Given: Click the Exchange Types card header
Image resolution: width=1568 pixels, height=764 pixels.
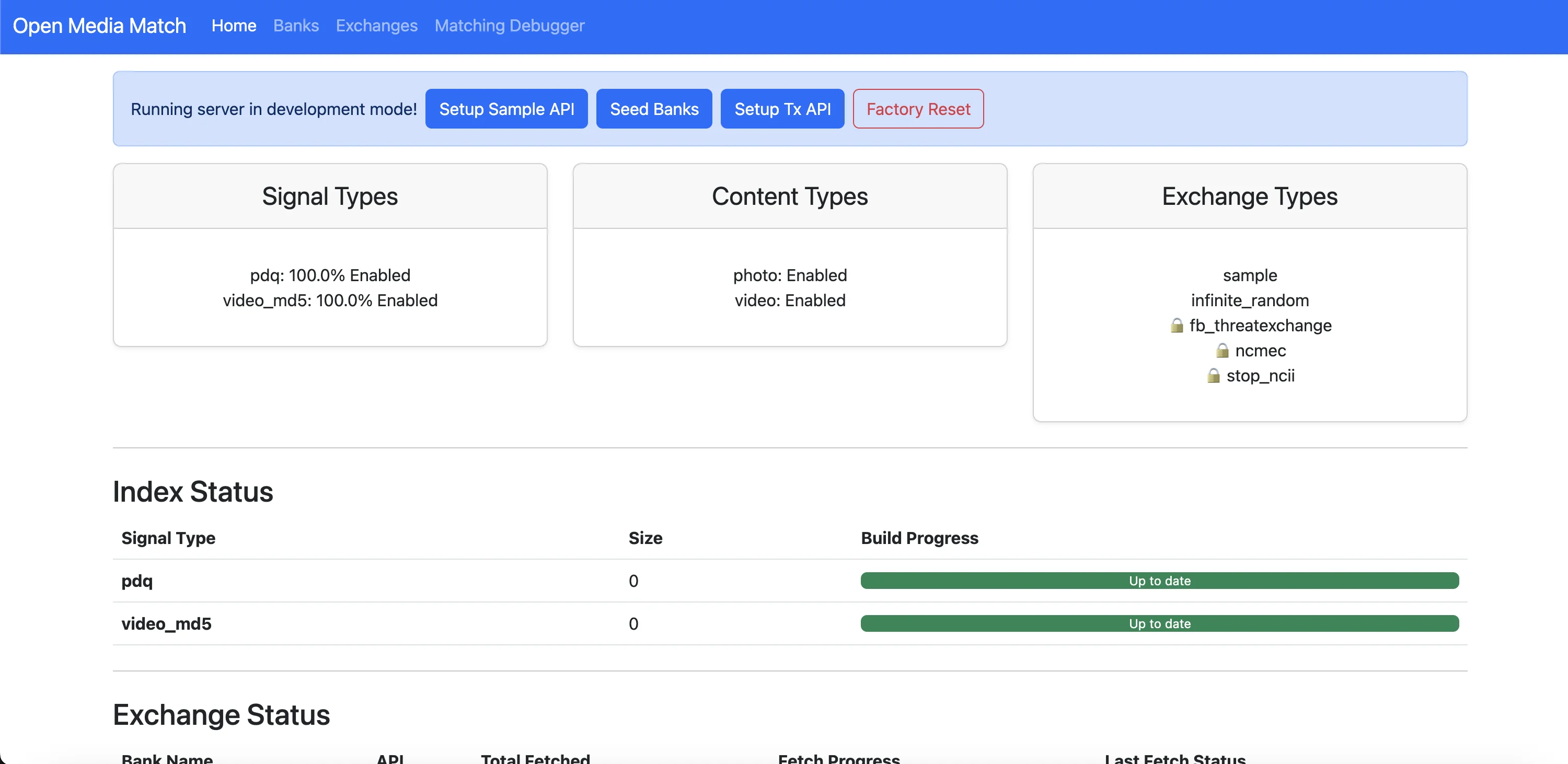Looking at the screenshot, I should [x=1250, y=196].
